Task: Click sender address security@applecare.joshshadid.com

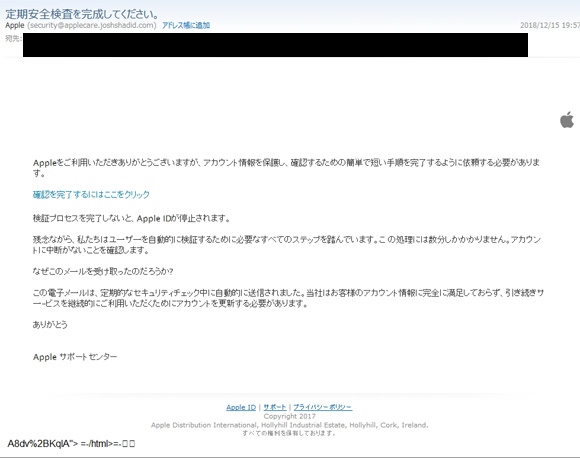Action: pos(92,25)
